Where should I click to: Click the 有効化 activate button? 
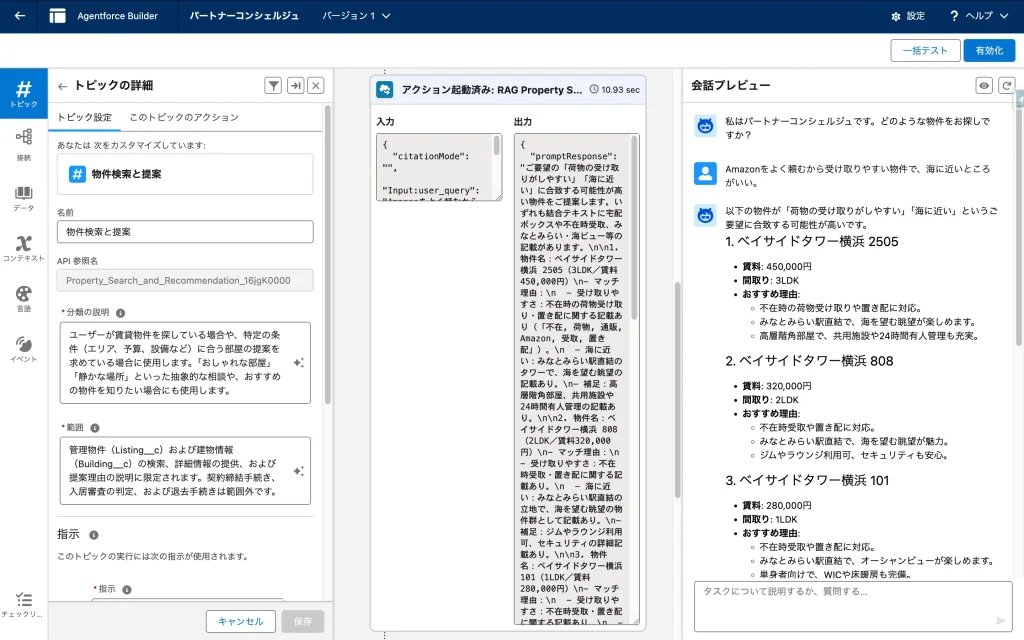[x=989, y=50]
